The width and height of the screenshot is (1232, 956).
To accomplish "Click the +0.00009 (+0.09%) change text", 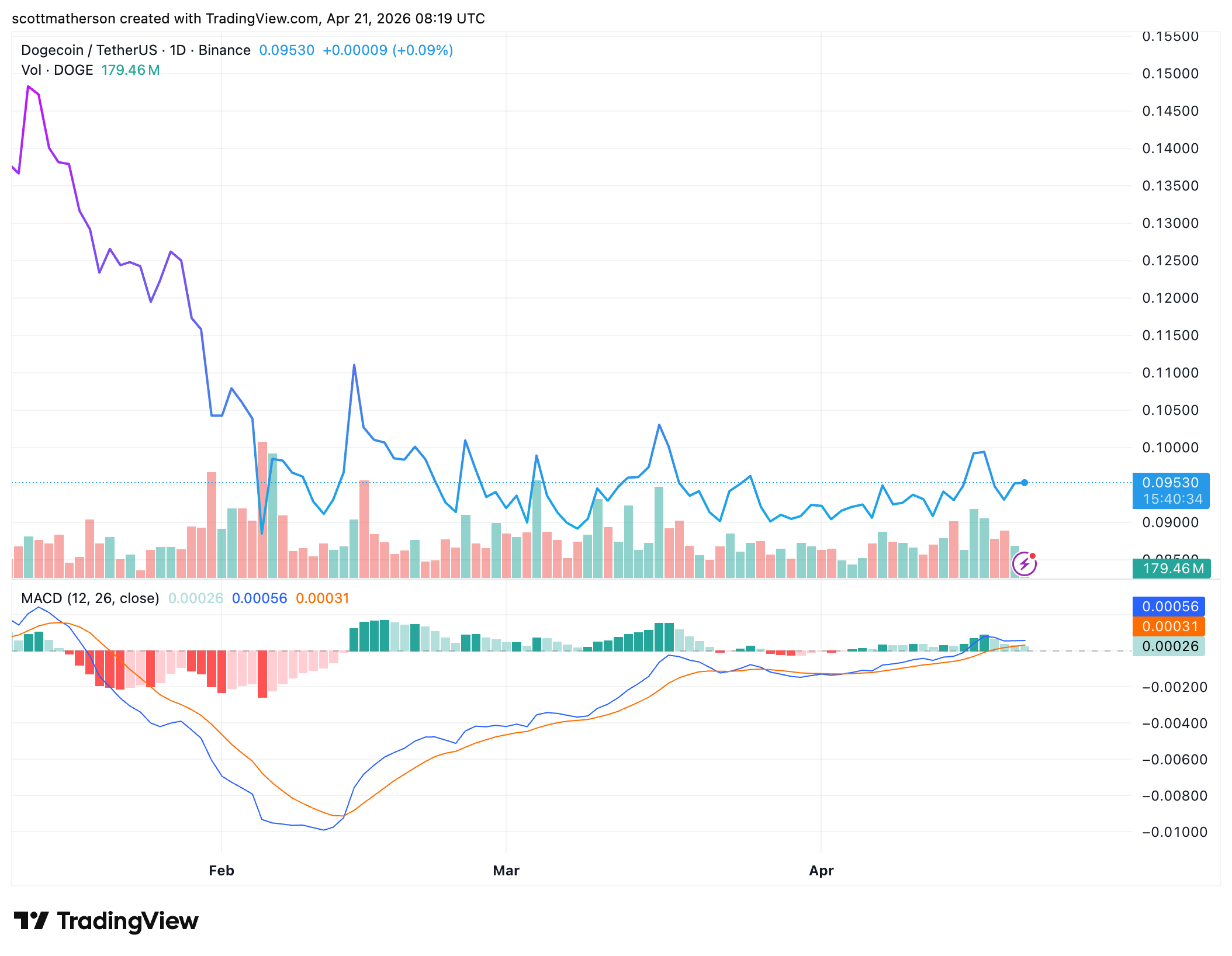I will (x=387, y=50).
